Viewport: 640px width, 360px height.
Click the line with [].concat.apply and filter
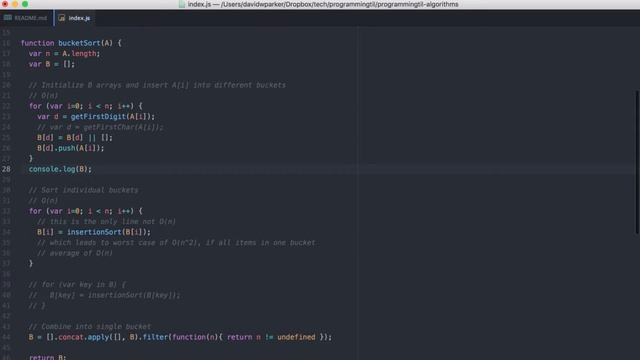point(180,337)
